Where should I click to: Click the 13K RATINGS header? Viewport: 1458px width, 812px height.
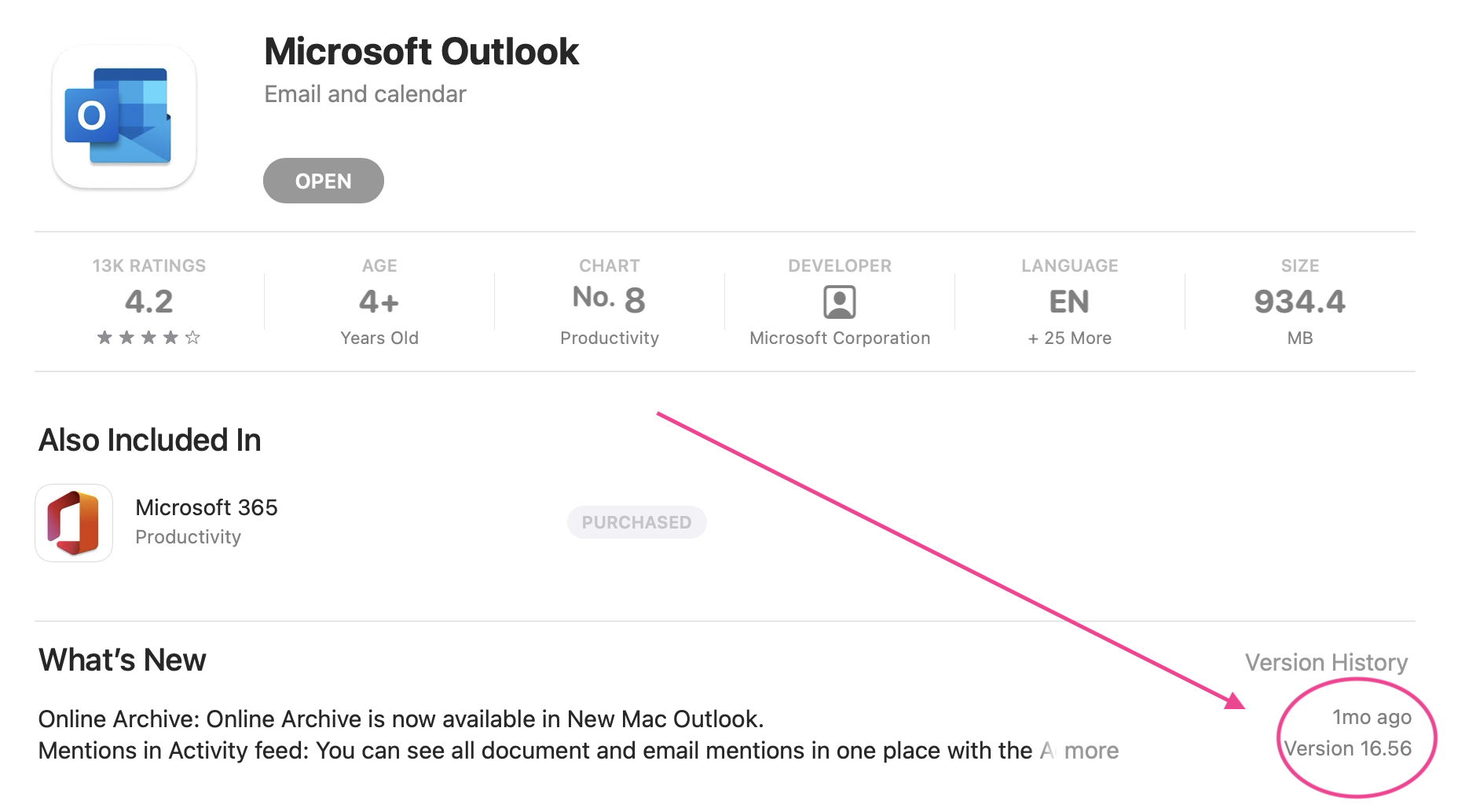(x=148, y=265)
